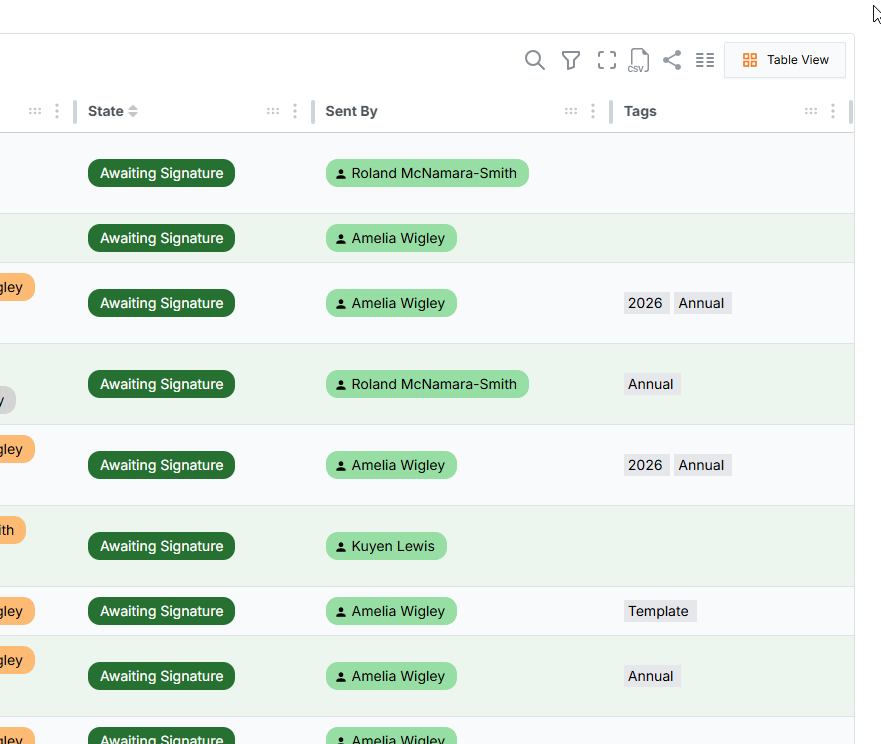This screenshot has width=881, height=744.
Task: Open Tags column three-dot menu
Action: click(x=833, y=111)
